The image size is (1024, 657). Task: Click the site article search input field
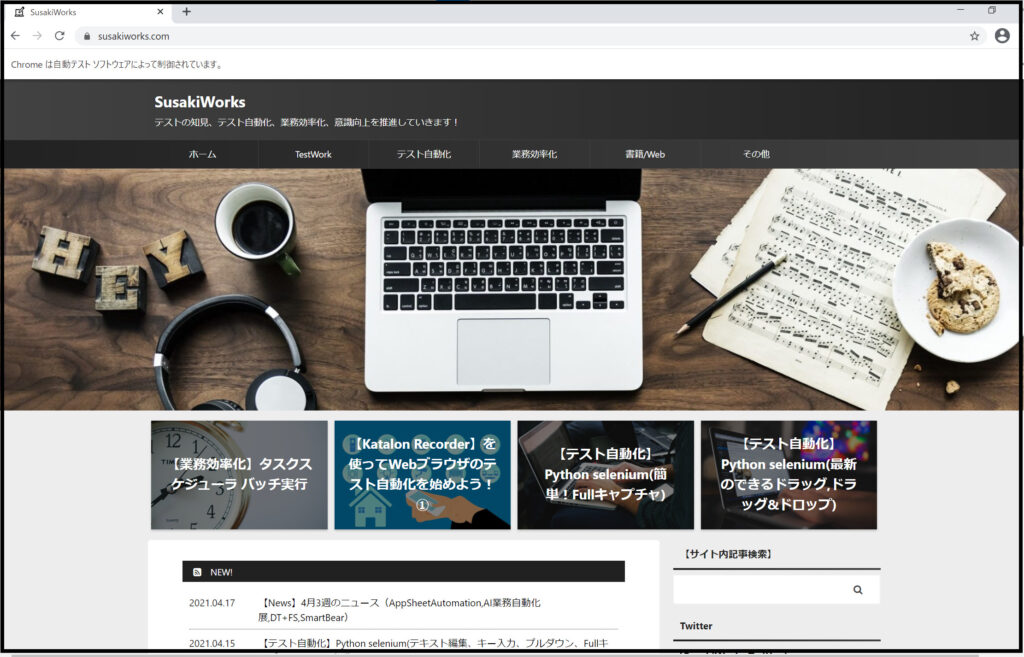click(x=763, y=590)
